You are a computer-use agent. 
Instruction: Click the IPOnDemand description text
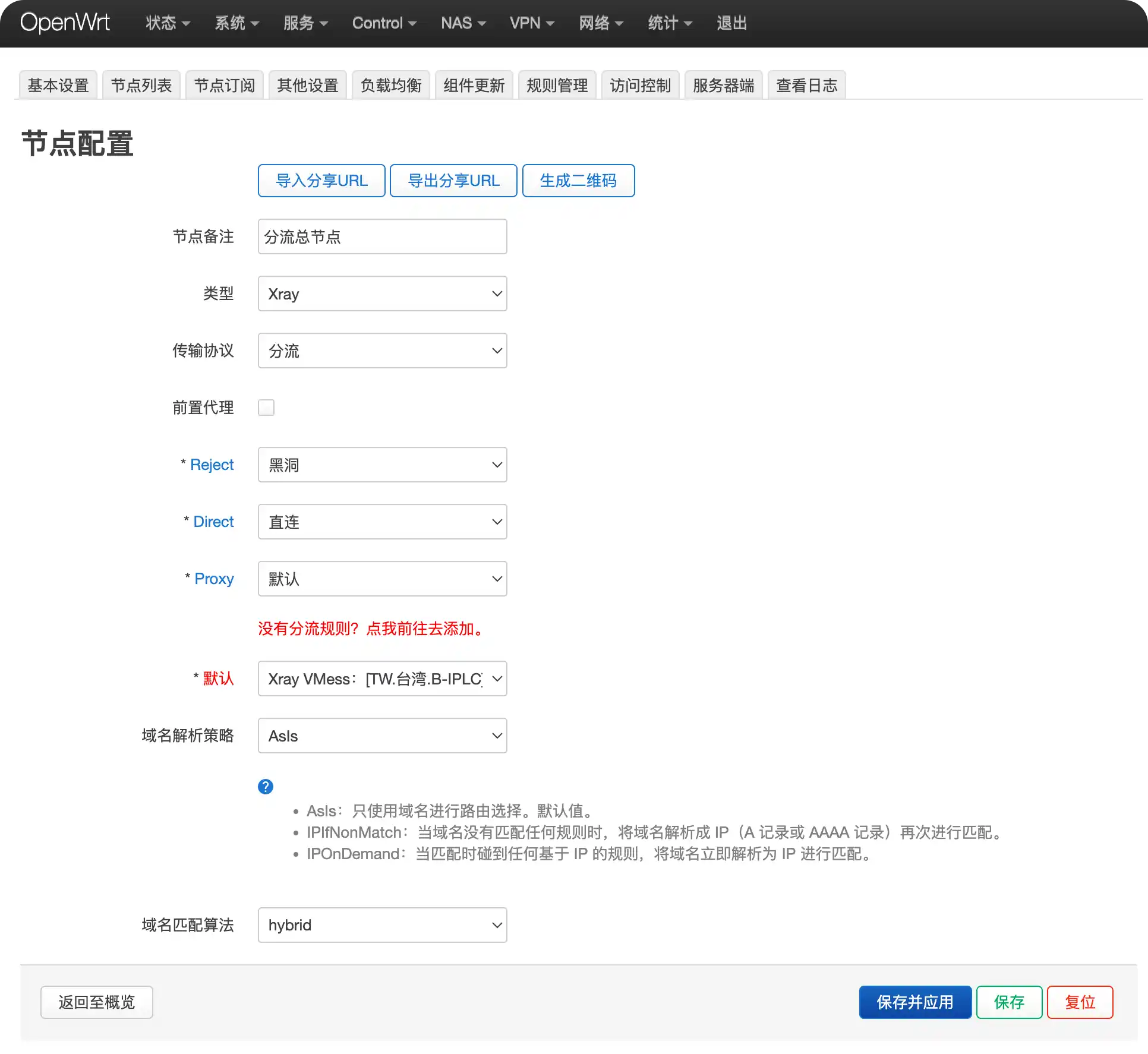pos(590,854)
